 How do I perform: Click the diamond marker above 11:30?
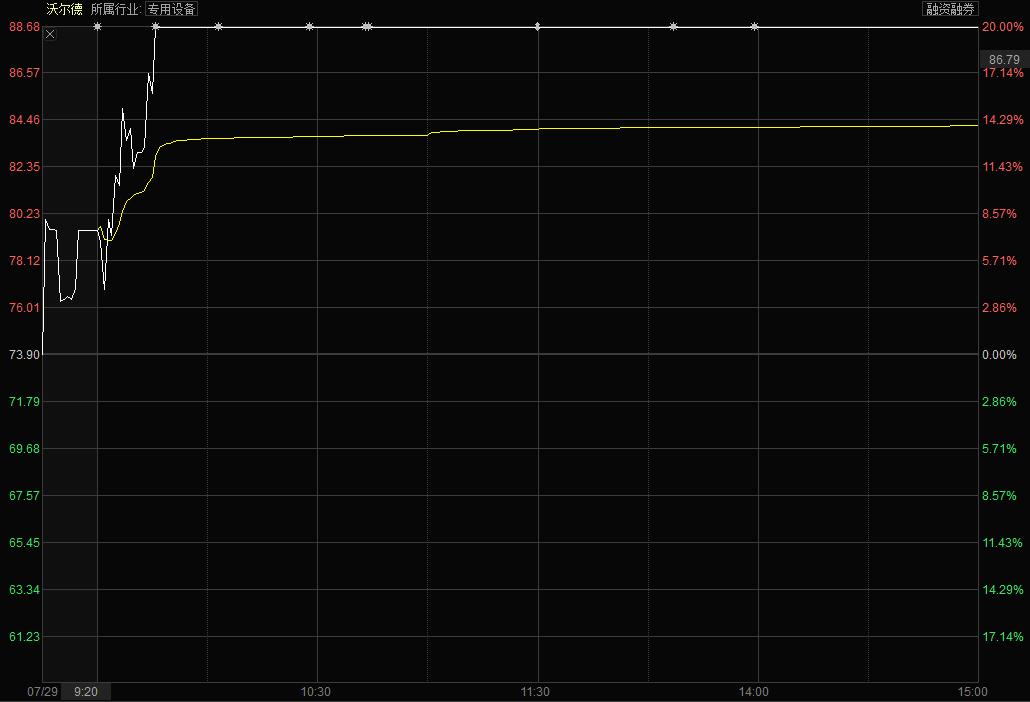(x=537, y=26)
